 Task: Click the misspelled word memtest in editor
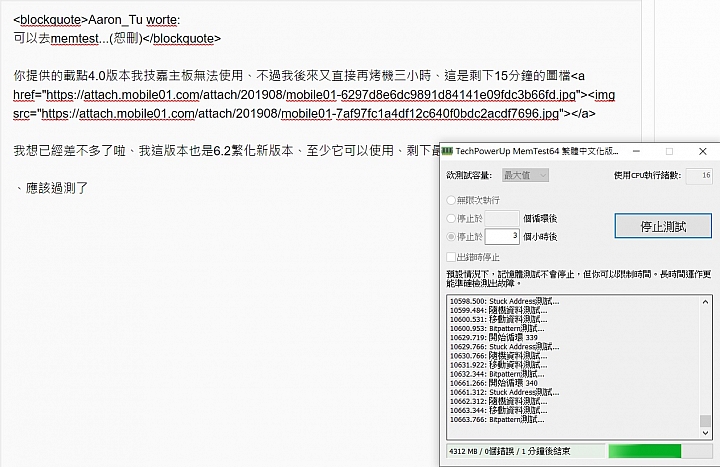coord(74,39)
